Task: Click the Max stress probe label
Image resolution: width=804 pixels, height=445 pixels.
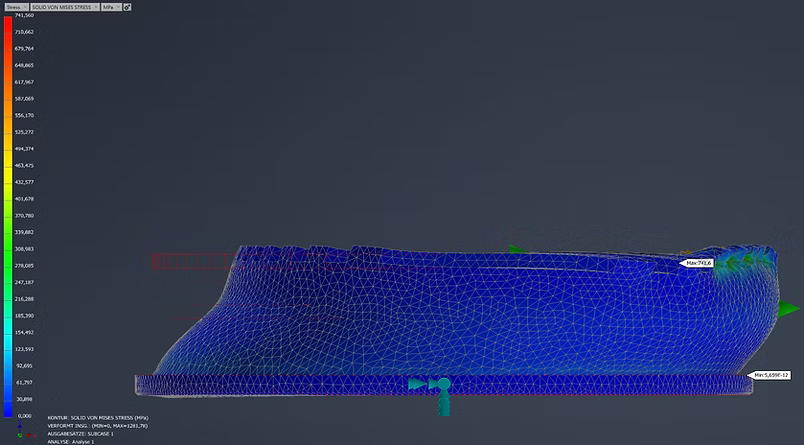Action: [697, 263]
